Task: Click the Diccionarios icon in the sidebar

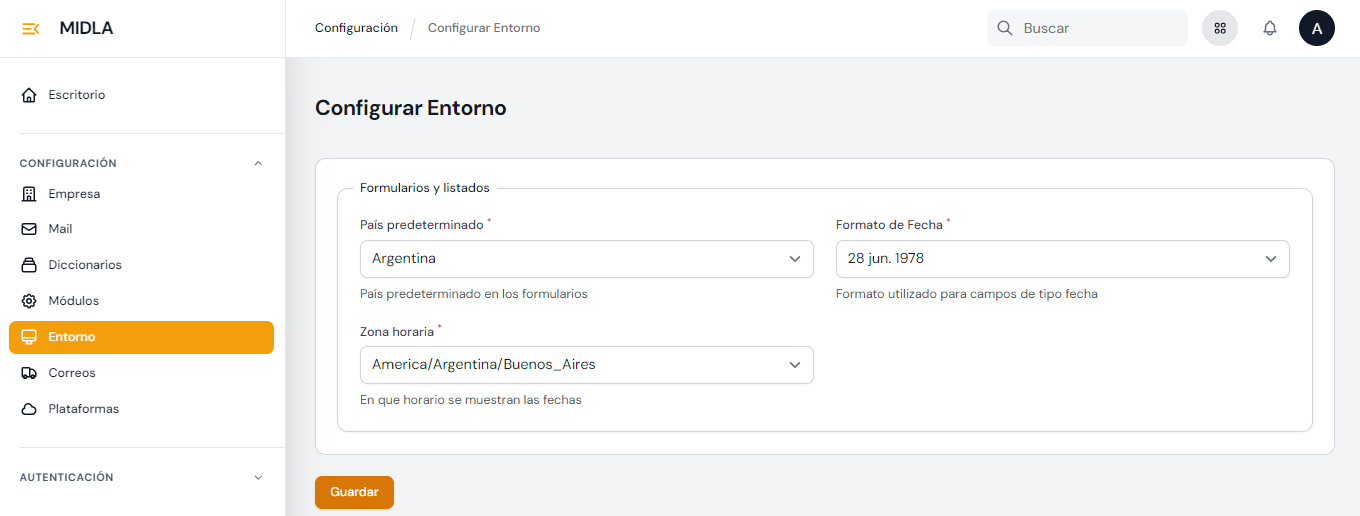Action: 29,265
